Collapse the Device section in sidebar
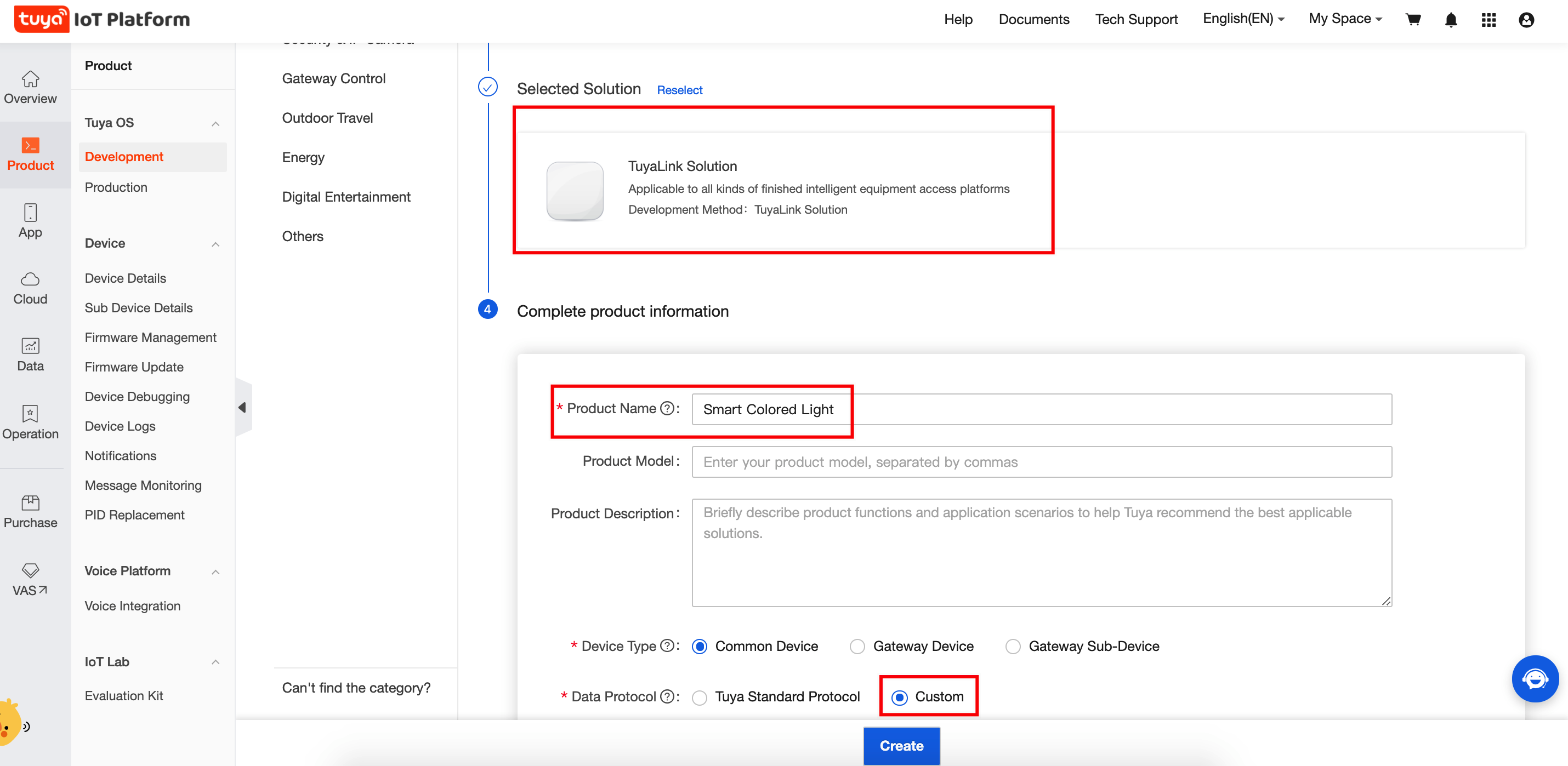 pos(215,244)
